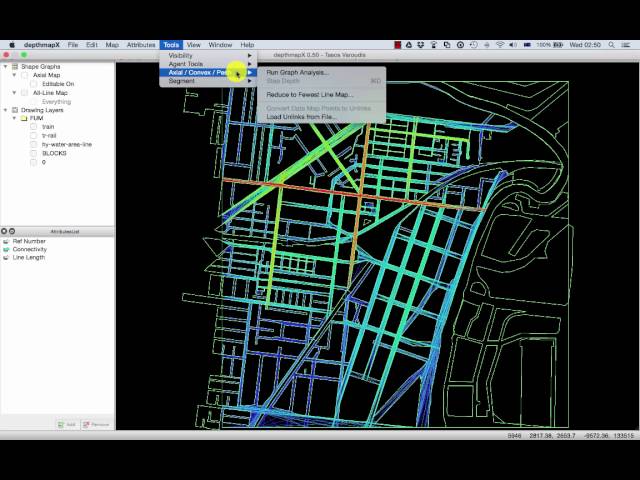Screen dimensions: 640x480
Task: Collapse the Drawing Layers tree
Action: pos(6,110)
